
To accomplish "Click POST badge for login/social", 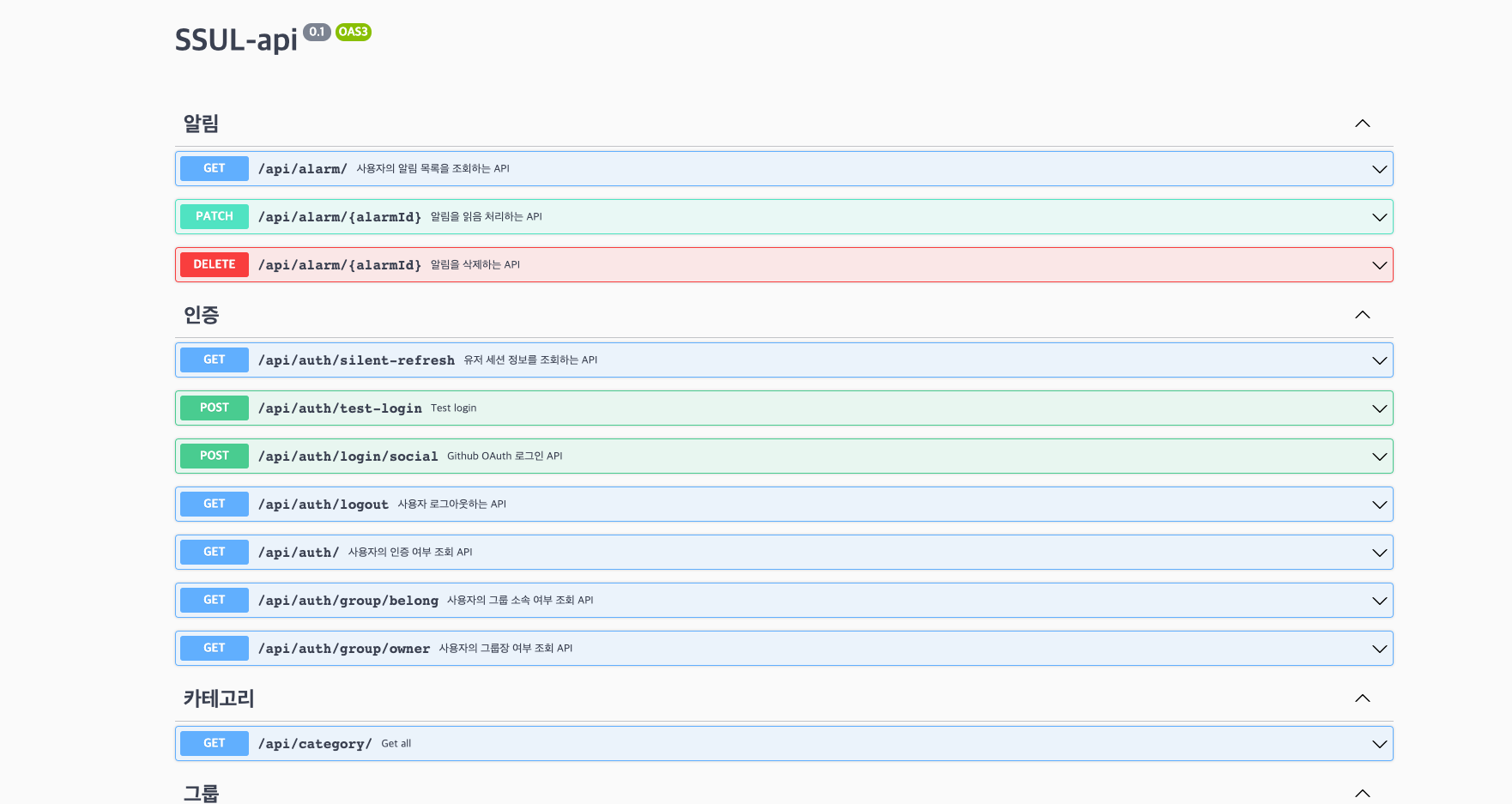I will (215, 456).
